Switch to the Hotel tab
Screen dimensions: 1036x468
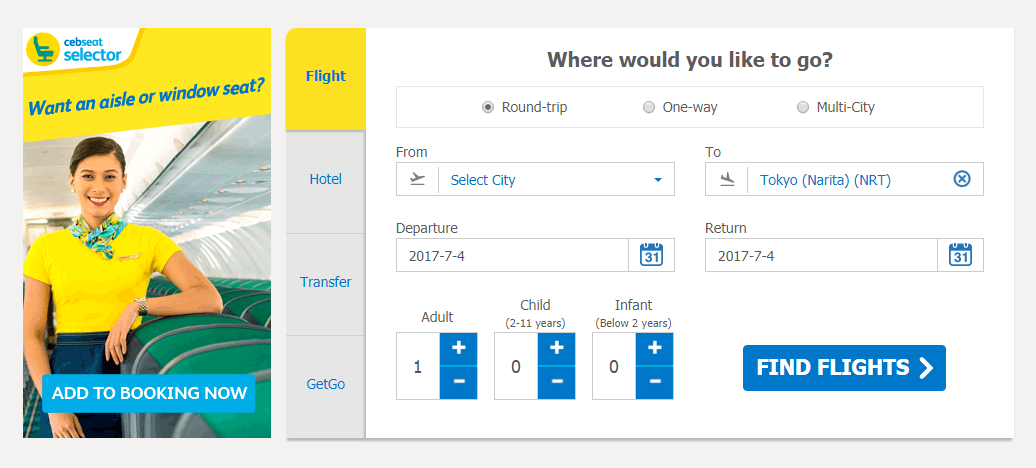pos(326,179)
